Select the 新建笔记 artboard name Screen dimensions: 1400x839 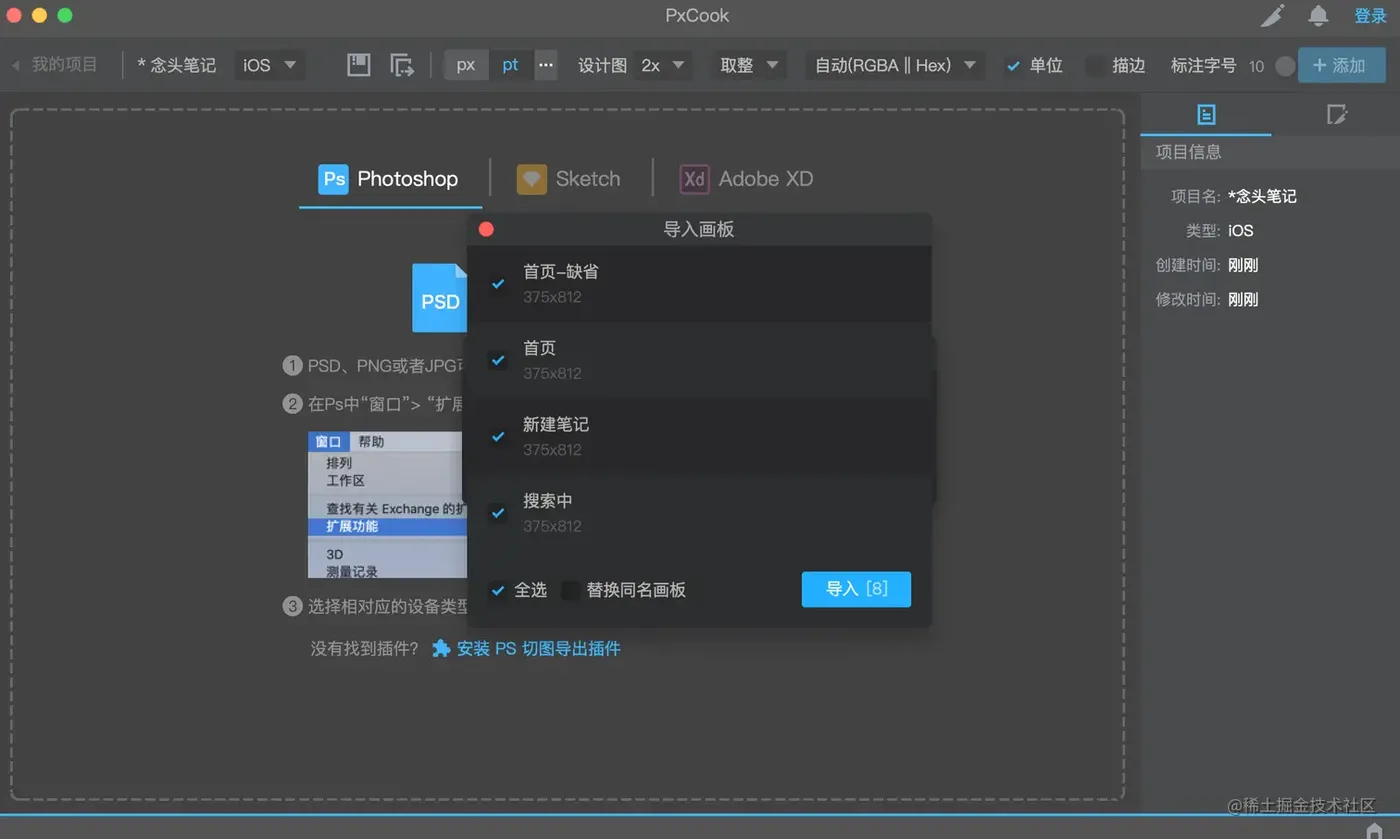556,424
